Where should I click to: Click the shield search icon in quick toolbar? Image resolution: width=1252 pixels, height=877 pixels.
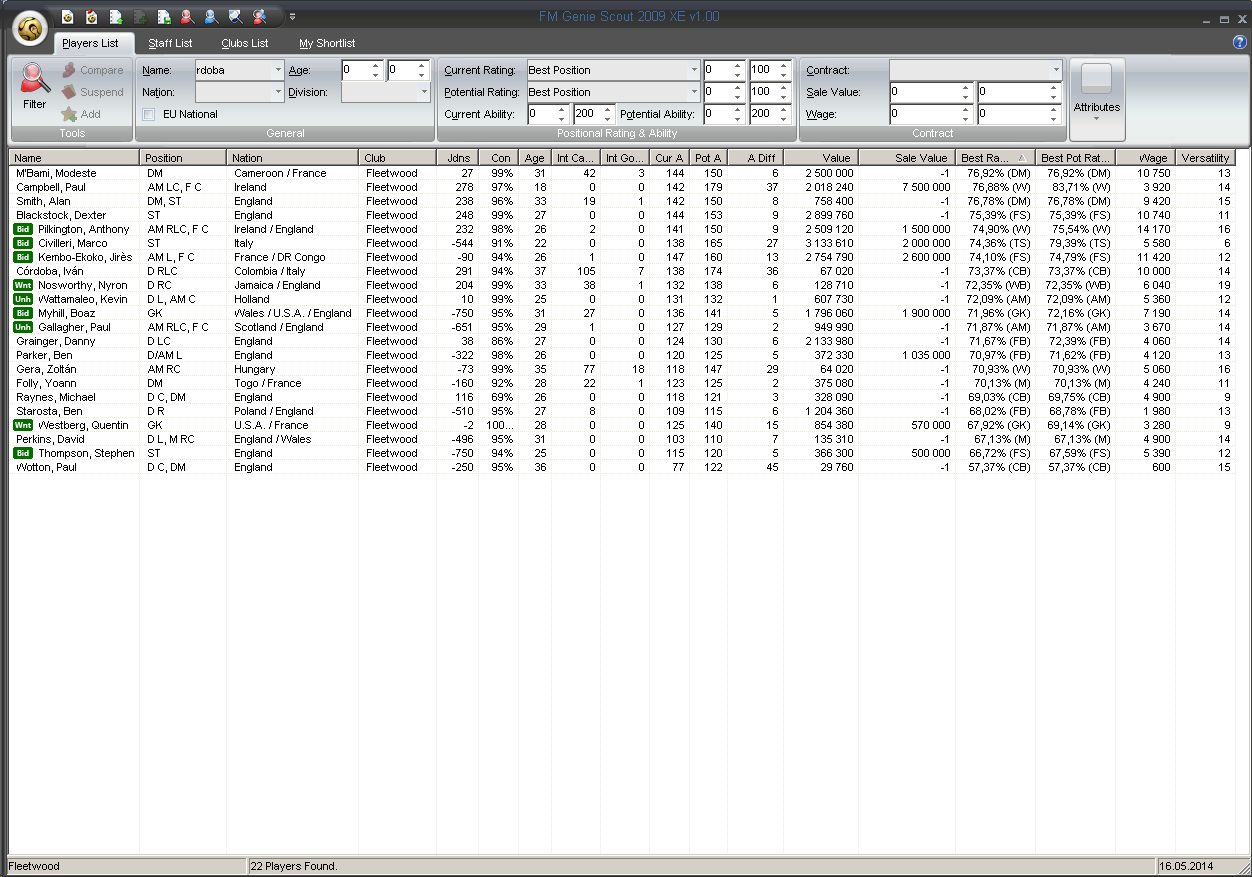pyautogui.click(x=235, y=16)
